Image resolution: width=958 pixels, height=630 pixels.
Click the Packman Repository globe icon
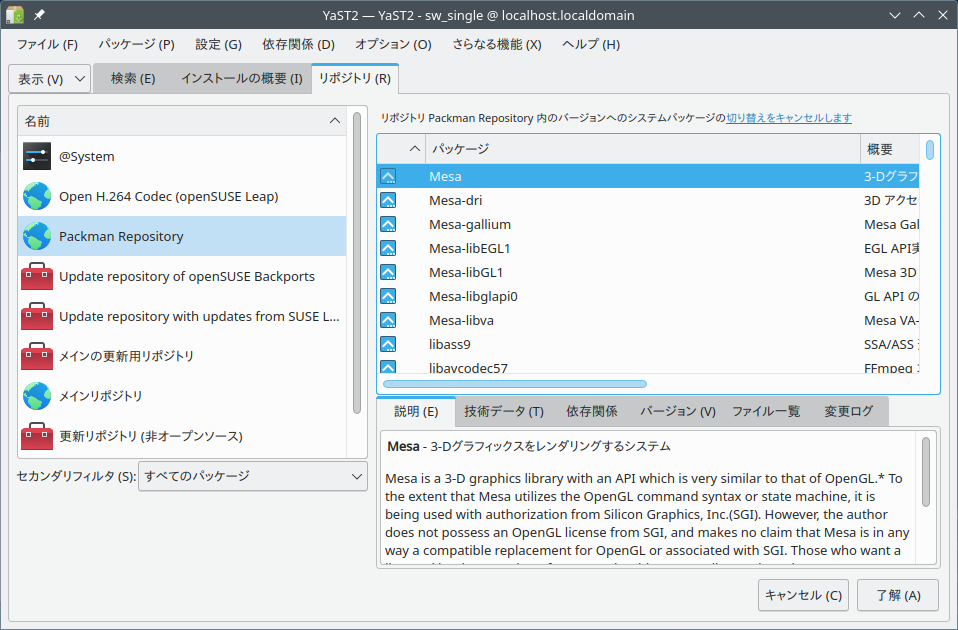pyautogui.click(x=37, y=236)
